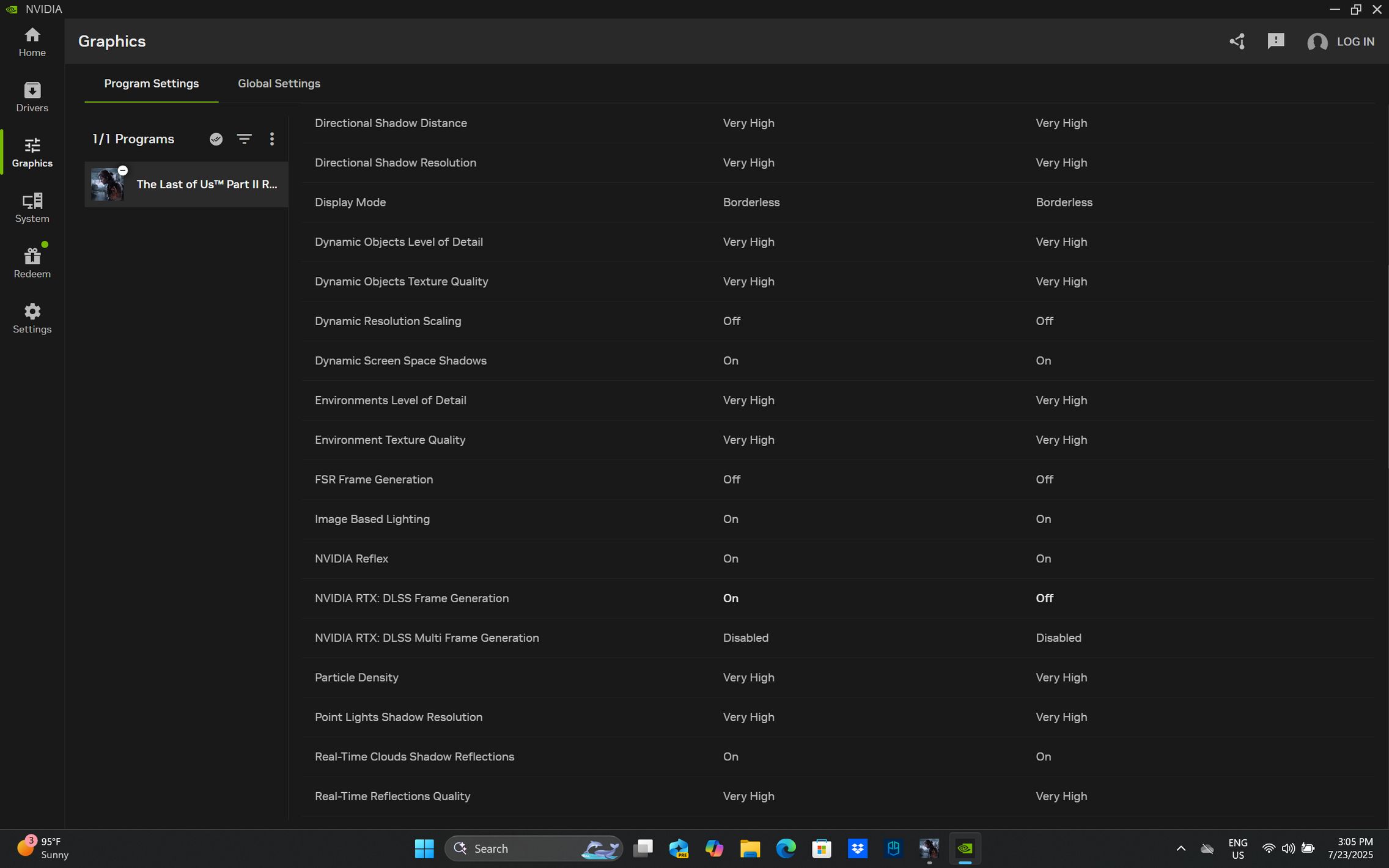Click the DLSS Multi Frame Generation row

point(838,638)
